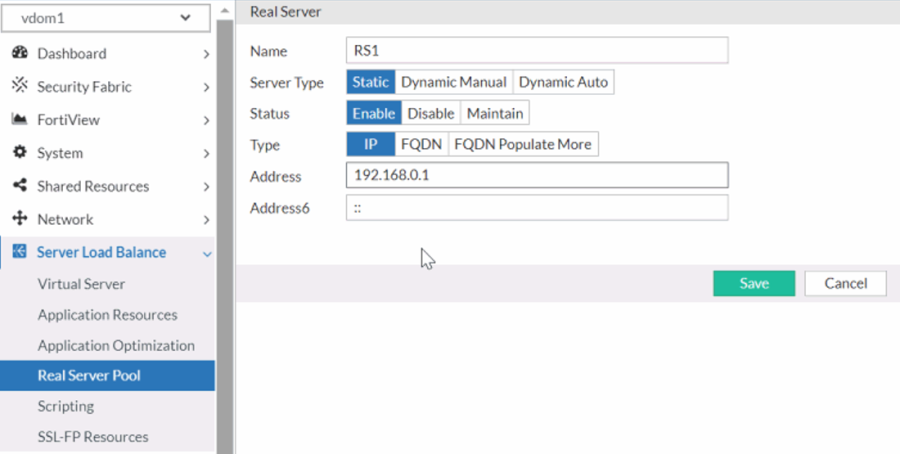Expand the Network menu chevron
900x454 pixels.
click(x=206, y=220)
